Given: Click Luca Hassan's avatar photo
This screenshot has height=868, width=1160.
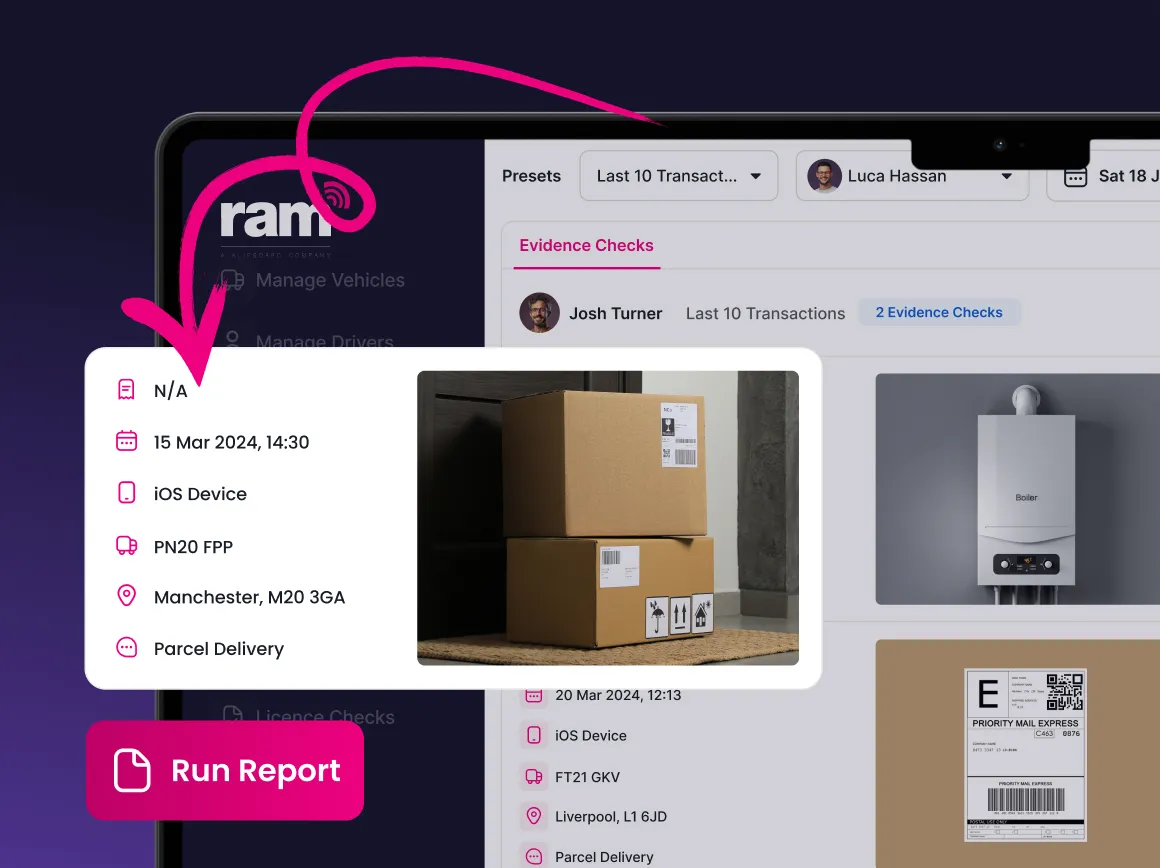Looking at the screenshot, I should point(824,176).
